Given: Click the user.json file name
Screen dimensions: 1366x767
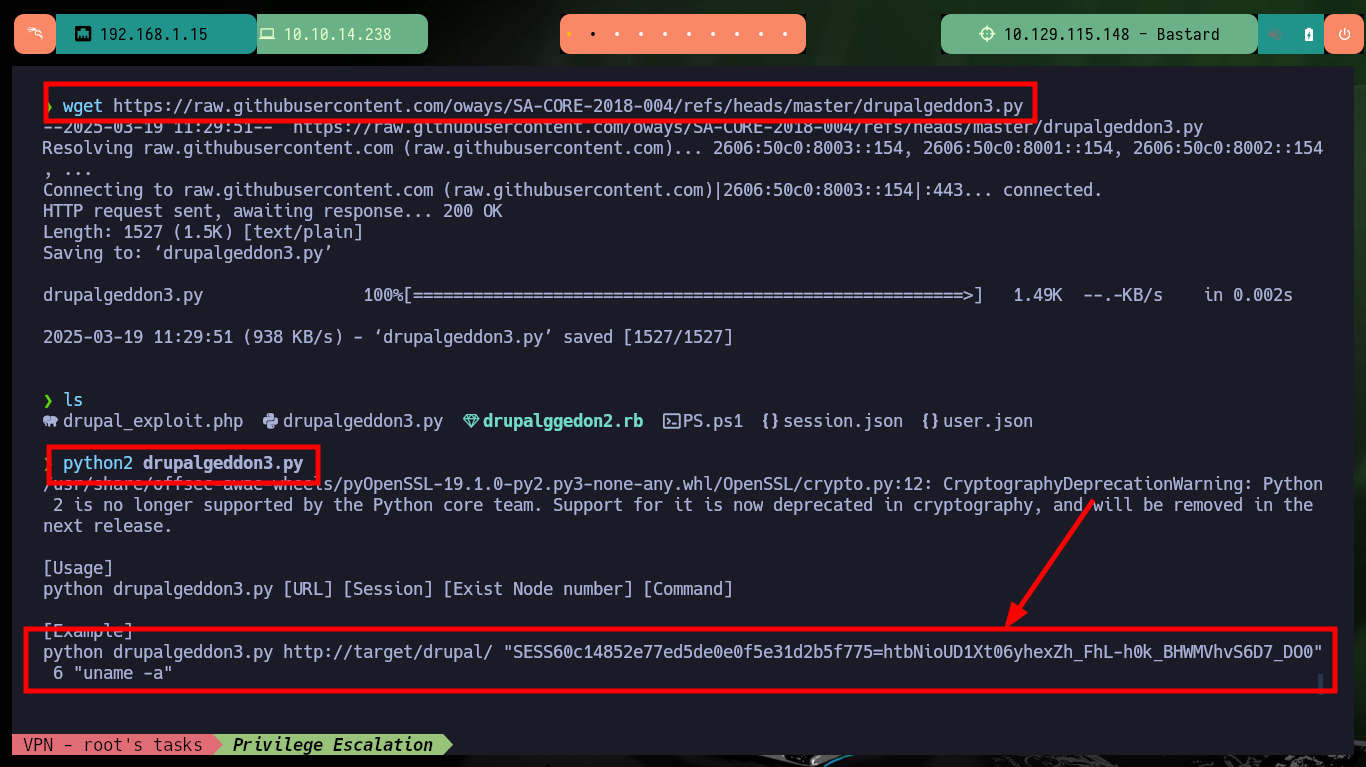Looking at the screenshot, I should (x=988, y=421).
